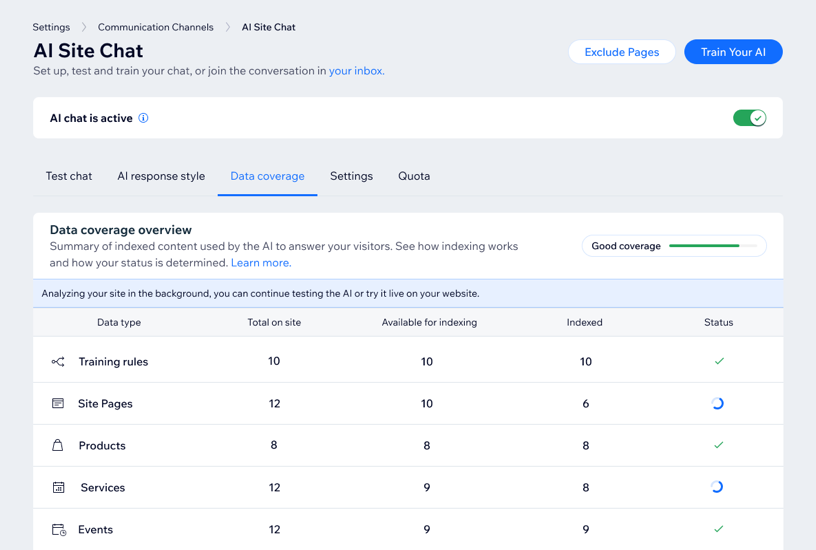Turn off the AI chat active toggle

click(x=749, y=118)
